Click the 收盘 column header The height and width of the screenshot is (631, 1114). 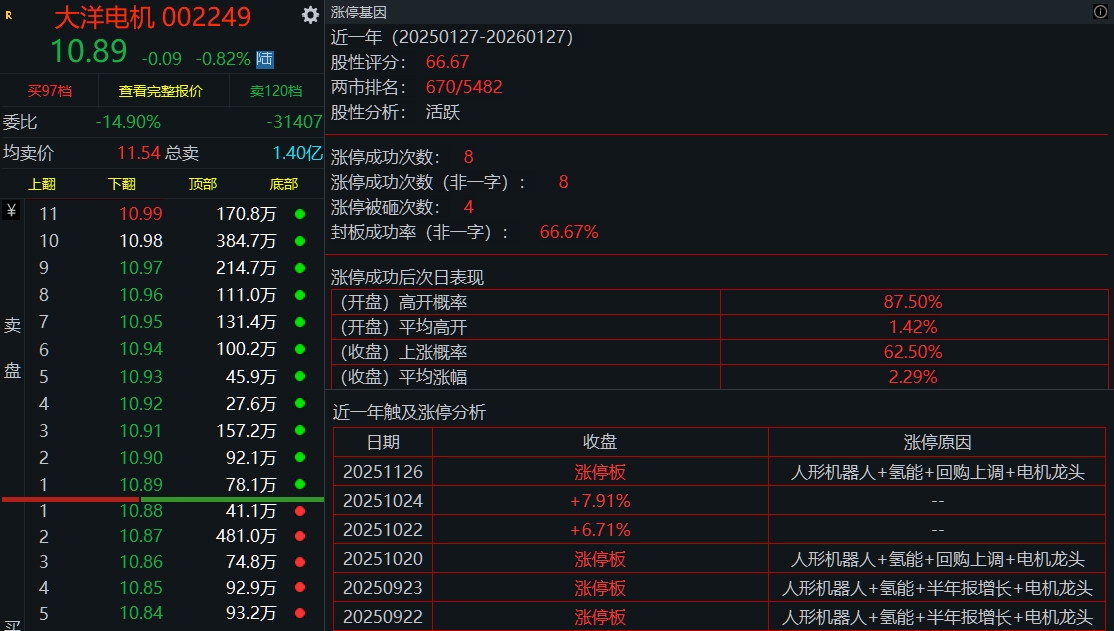(600, 442)
